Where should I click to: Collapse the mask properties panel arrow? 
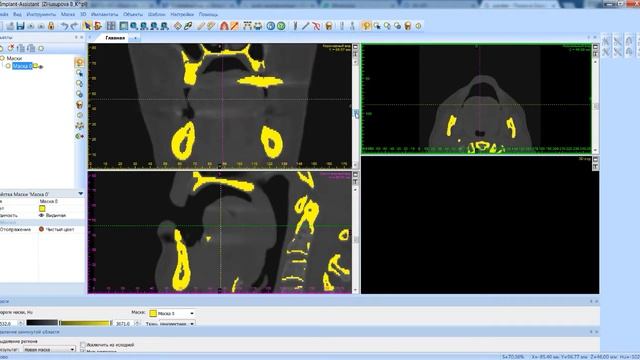click(x=80, y=194)
